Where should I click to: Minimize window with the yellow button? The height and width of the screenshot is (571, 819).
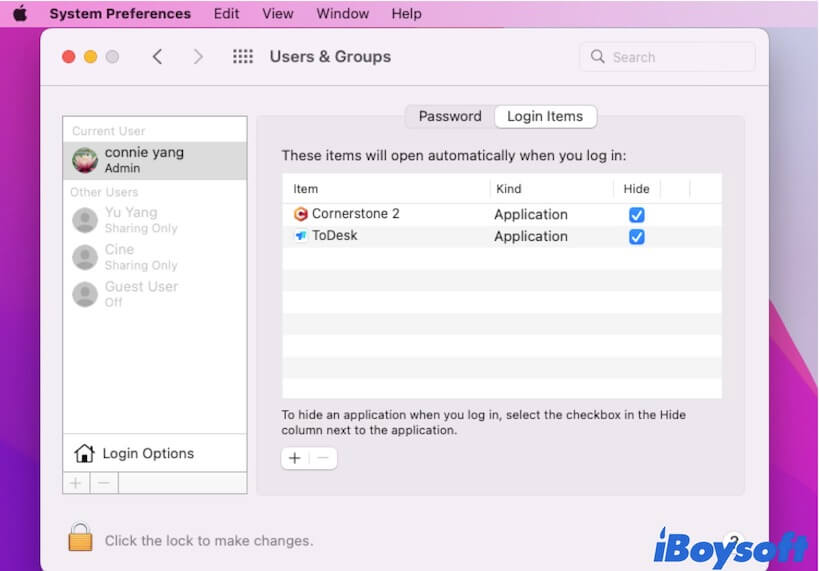(x=90, y=56)
